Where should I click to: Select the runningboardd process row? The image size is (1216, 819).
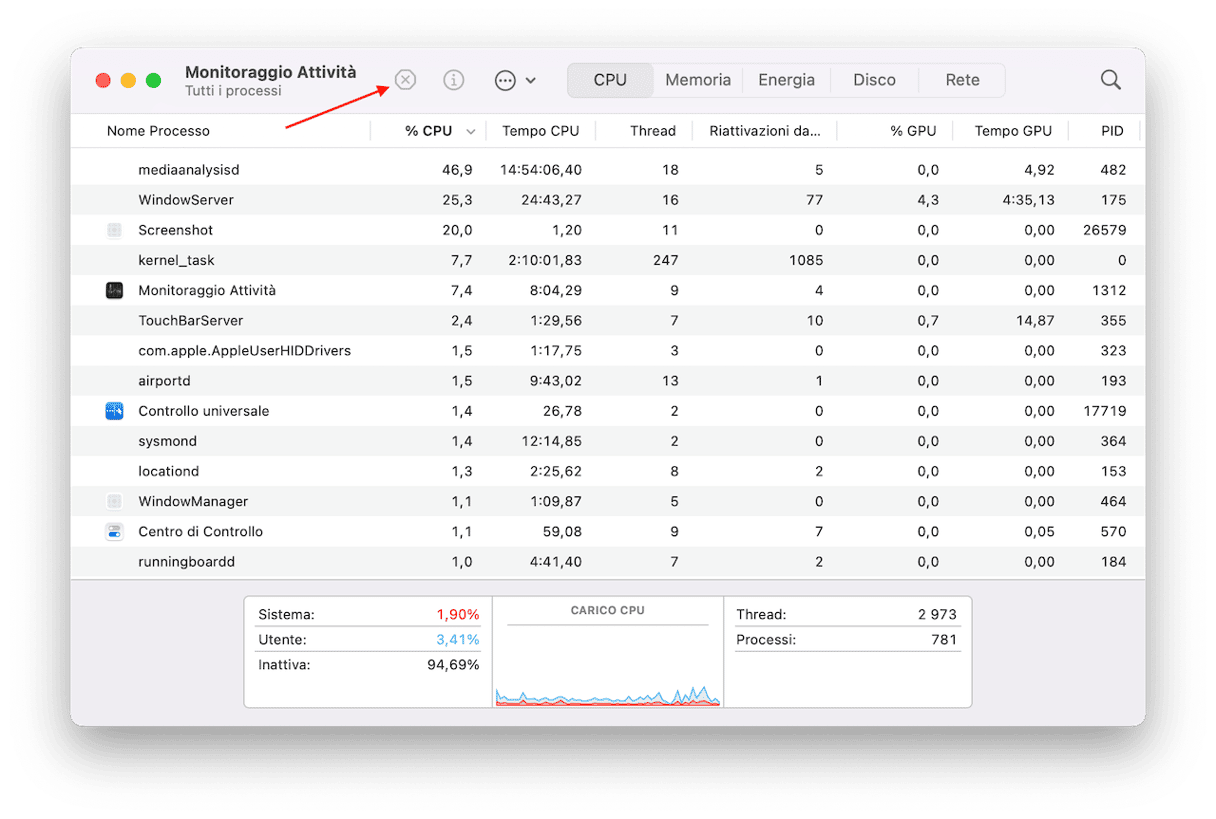[x=608, y=562]
